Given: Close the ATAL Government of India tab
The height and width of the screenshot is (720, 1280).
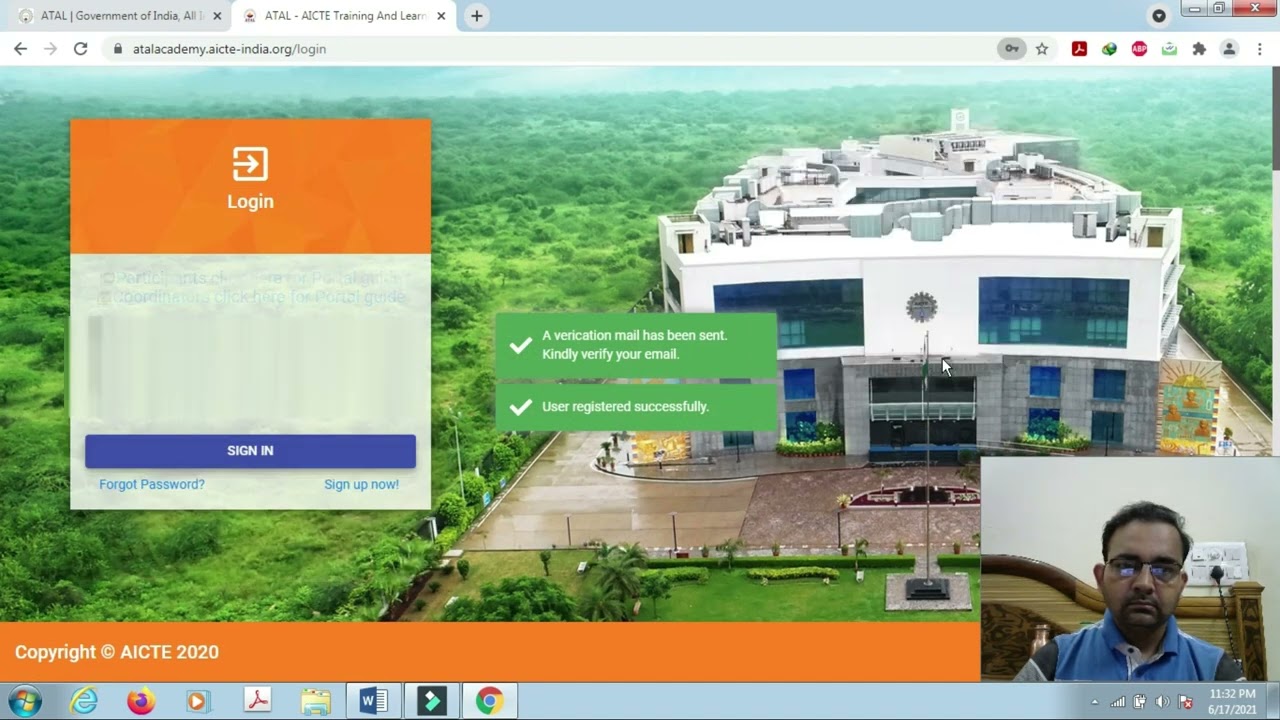Looking at the screenshot, I should 217,16.
